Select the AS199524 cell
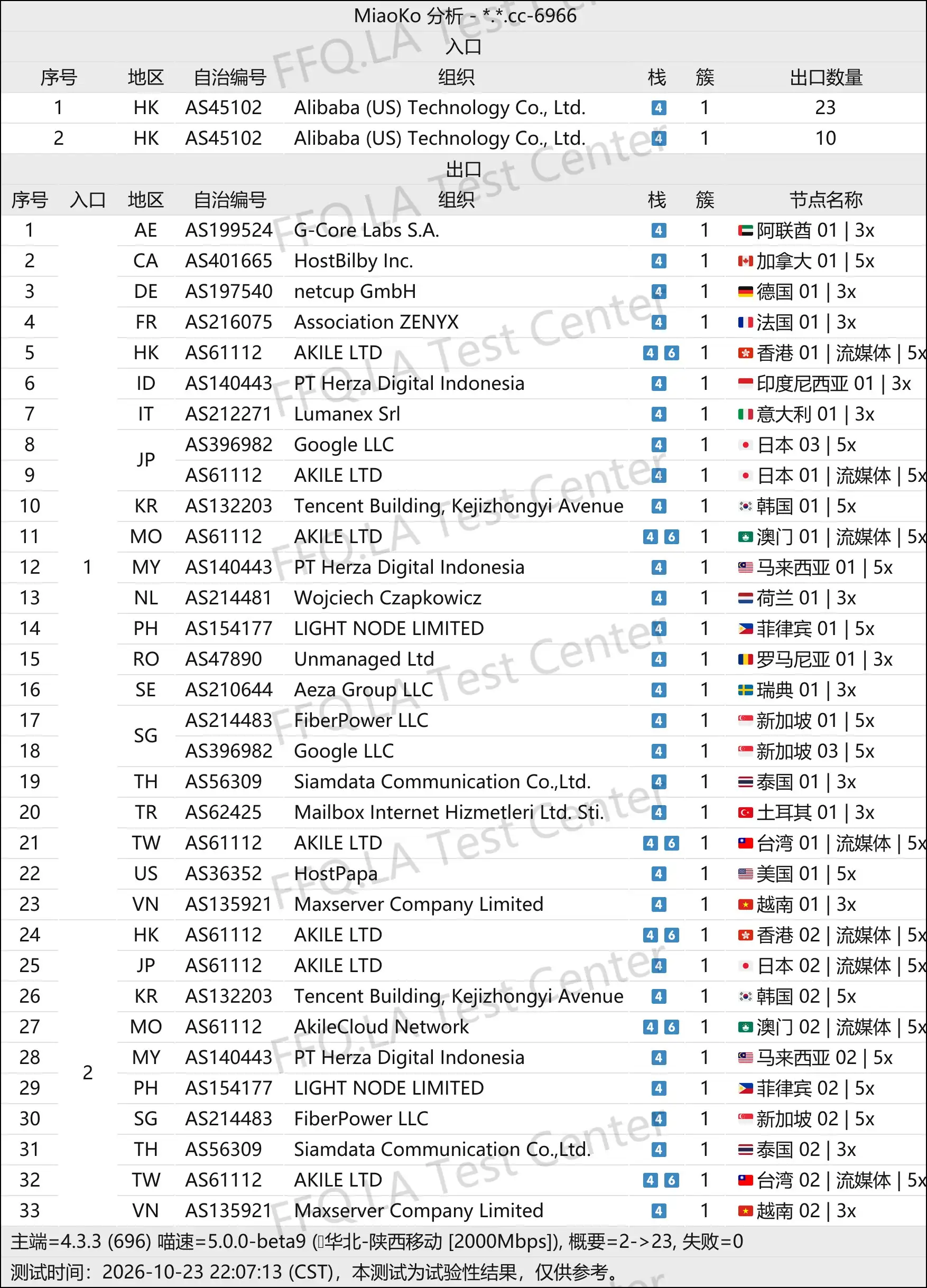 coord(229,230)
